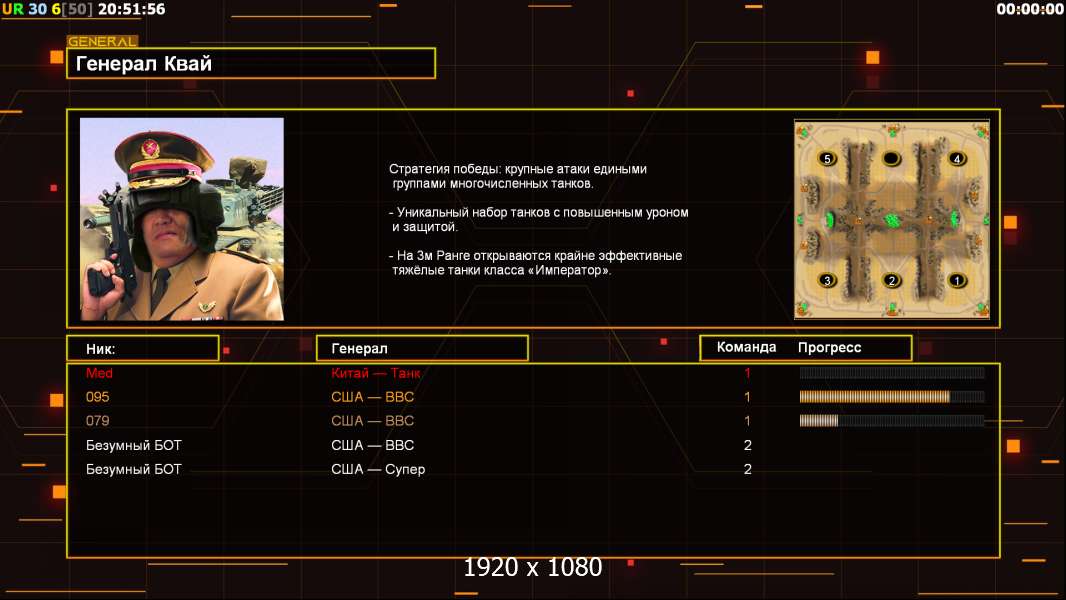Click 095's loading progress bar

point(892,397)
